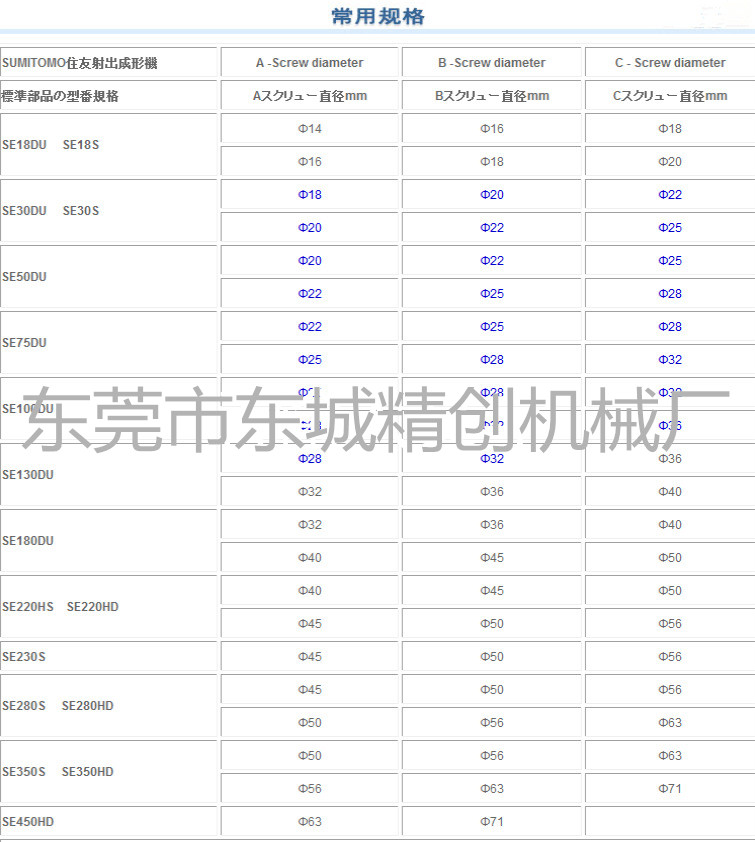Click the SE18S model label
The height and width of the screenshot is (842, 755).
click(x=81, y=145)
